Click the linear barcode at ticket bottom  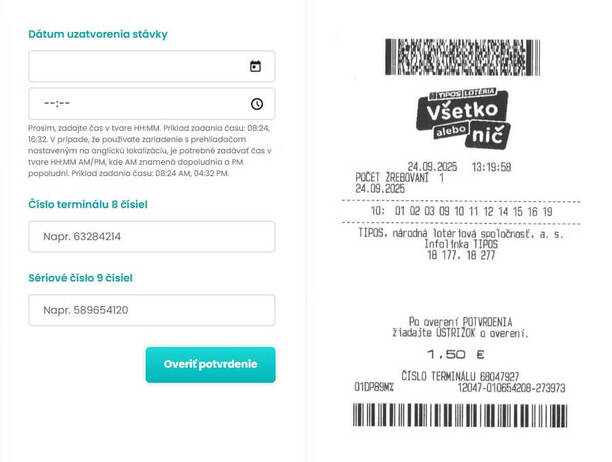(460, 415)
